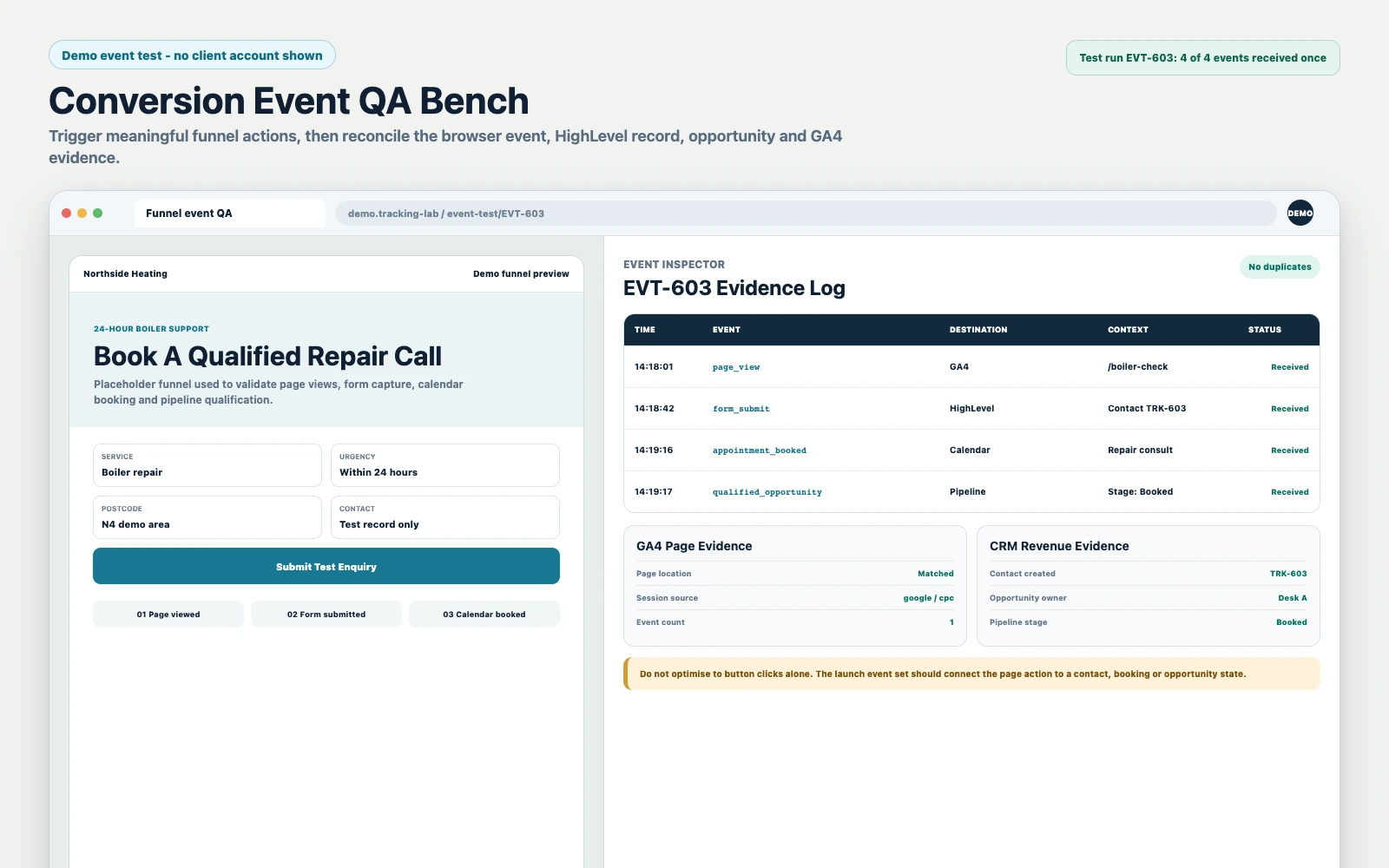The width and height of the screenshot is (1389, 868).
Task: Click the qualified_opportunity event name
Action: tap(767, 492)
